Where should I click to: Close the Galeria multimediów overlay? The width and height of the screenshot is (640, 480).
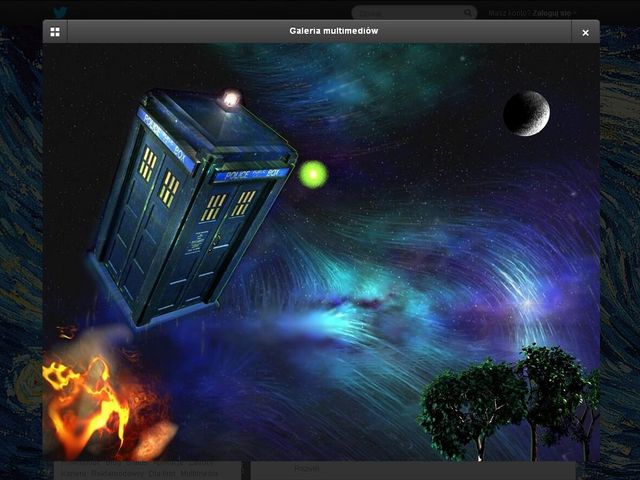[585, 32]
